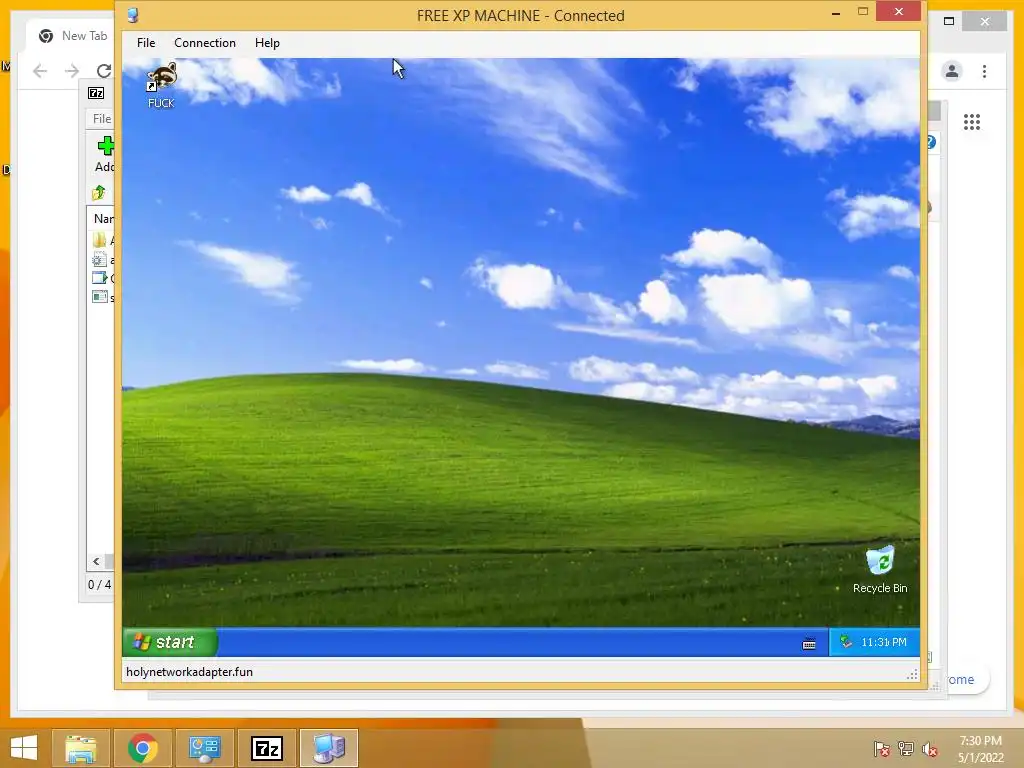1024x768 pixels.
Task: Select the New Tab tab in Chrome
Action: click(x=73, y=36)
